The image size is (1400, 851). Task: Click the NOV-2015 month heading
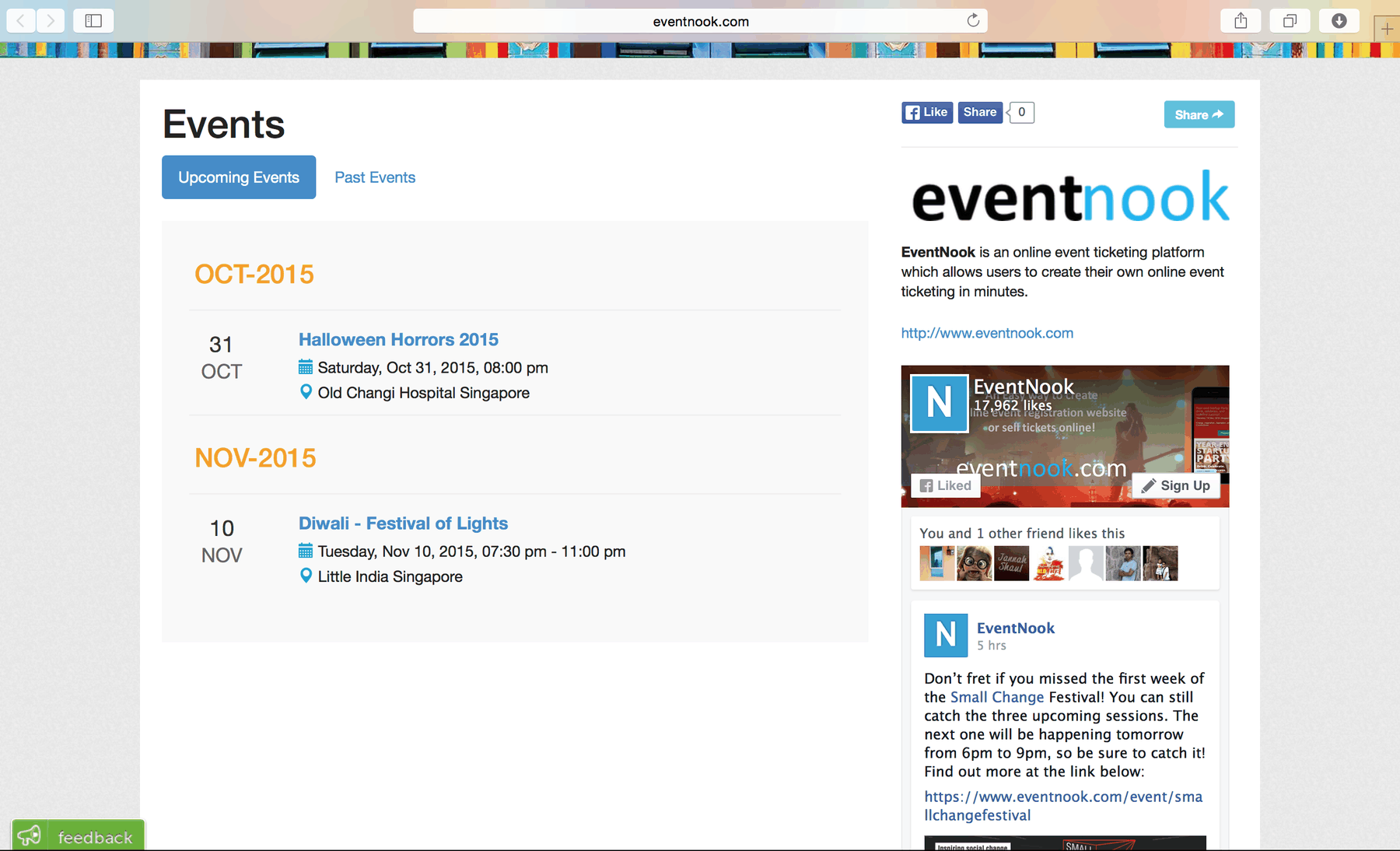255,457
